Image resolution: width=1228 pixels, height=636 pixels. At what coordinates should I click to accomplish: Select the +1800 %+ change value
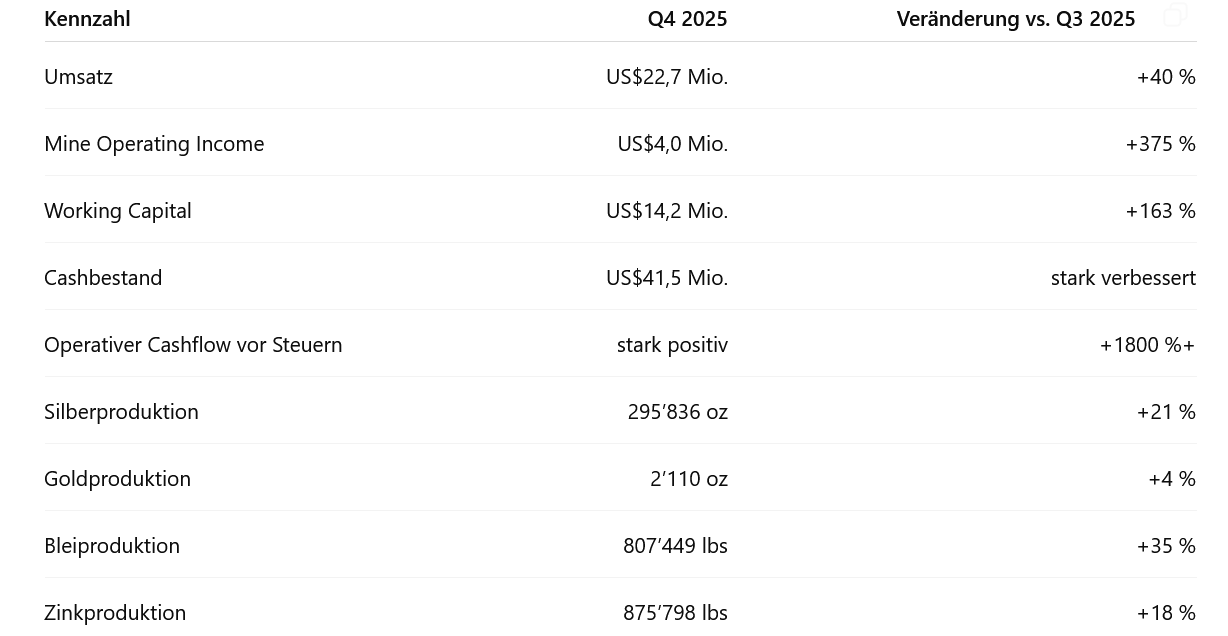coord(1147,345)
